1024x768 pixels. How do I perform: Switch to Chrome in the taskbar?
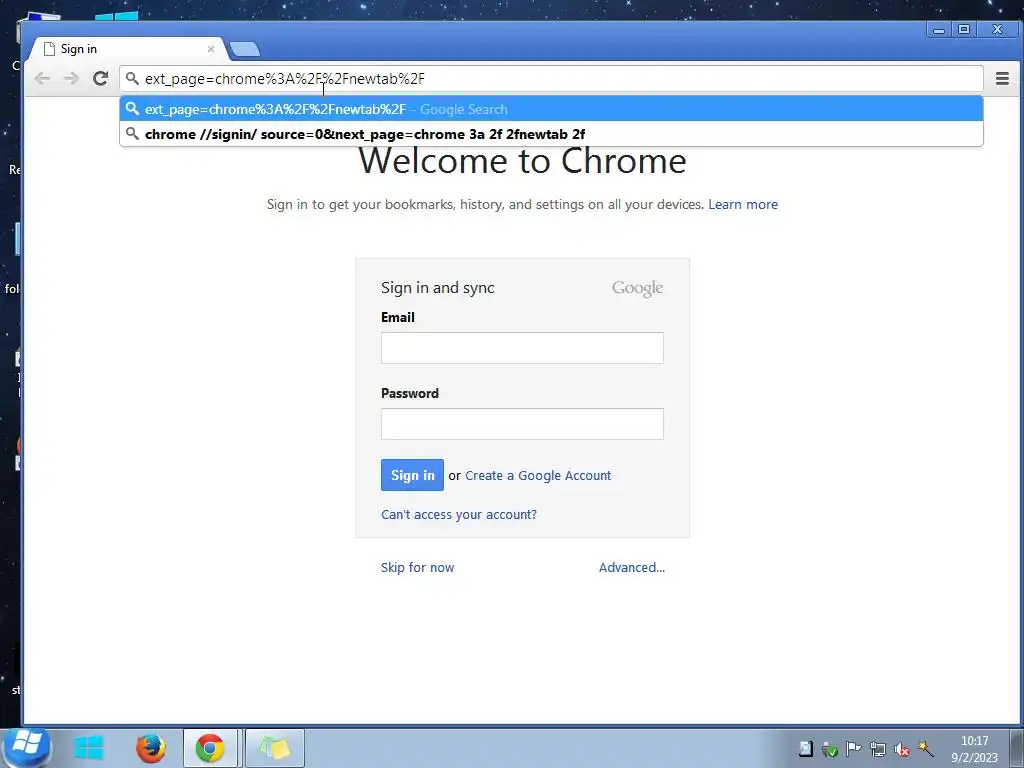coord(210,748)
